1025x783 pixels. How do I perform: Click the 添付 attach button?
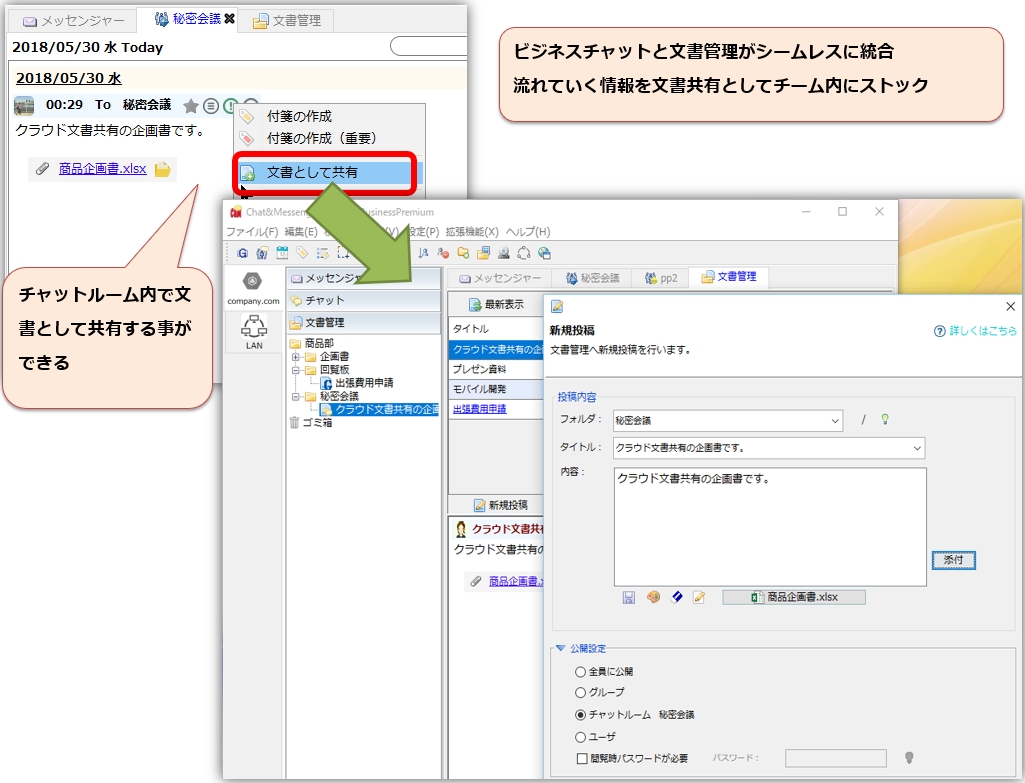(x=952, y=560)
